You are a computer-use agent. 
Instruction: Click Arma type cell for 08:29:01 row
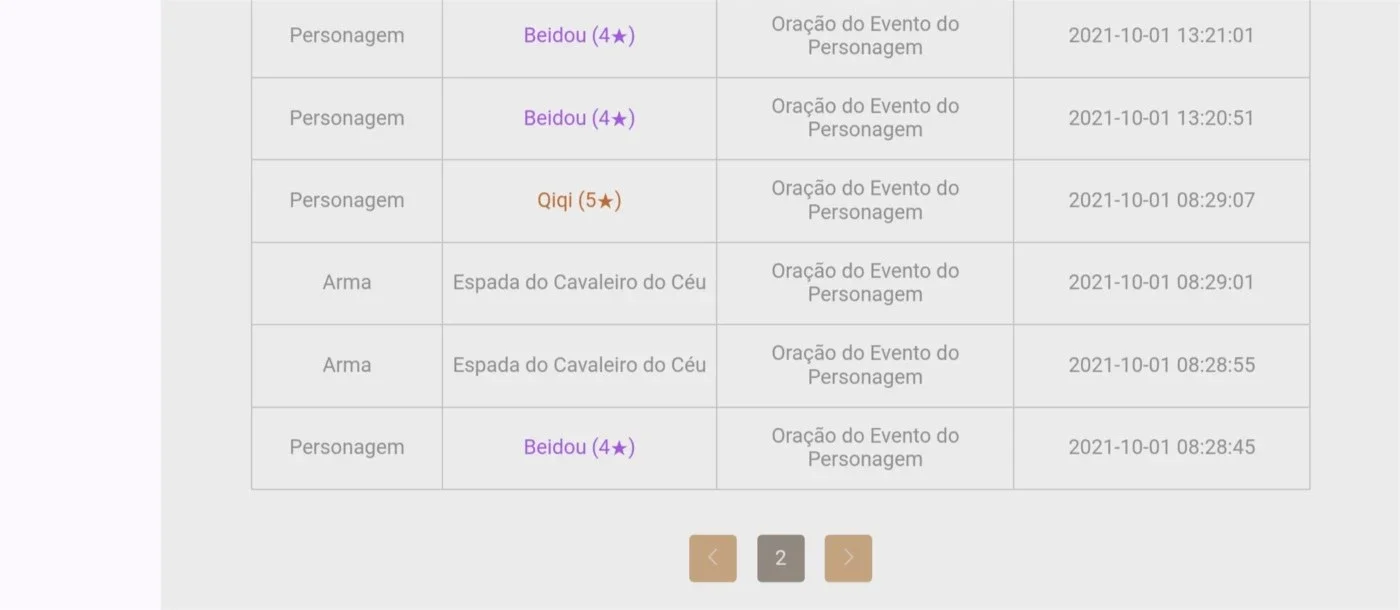347,282
